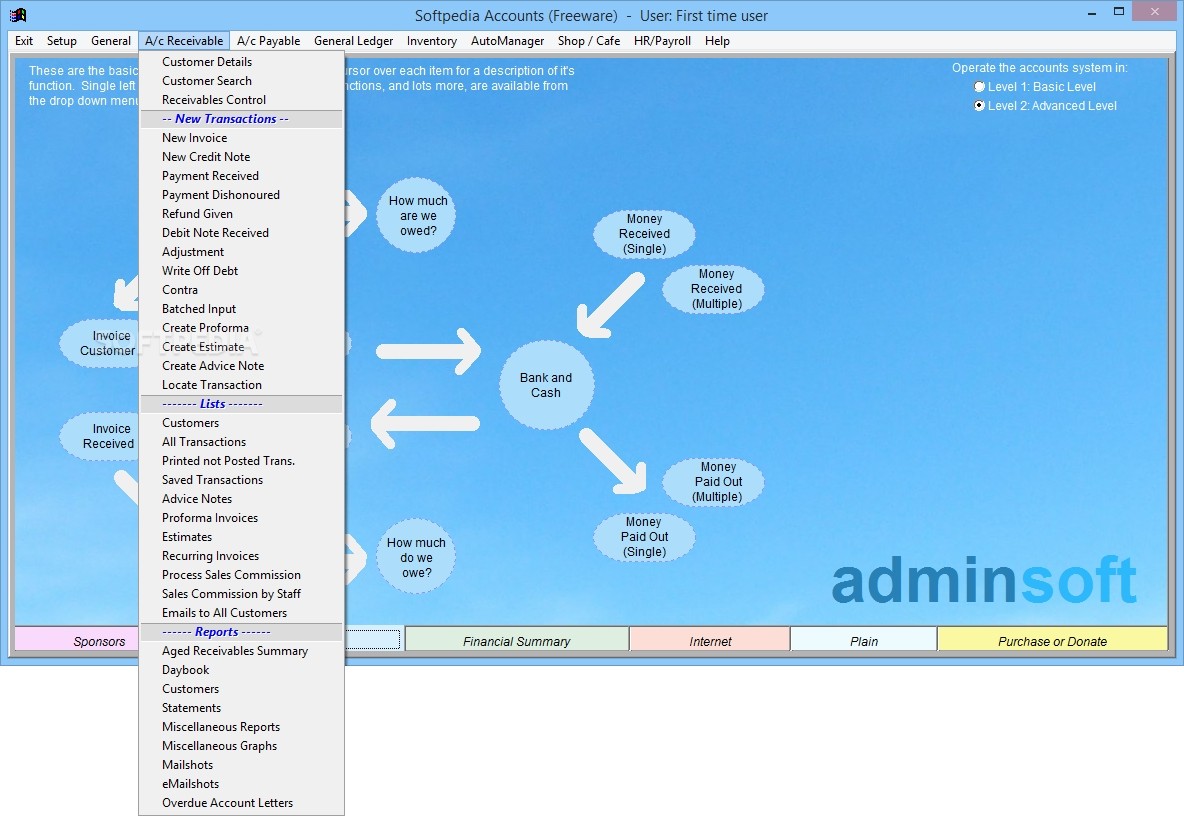
Task: Open Overdue Account Letters
Action: click(242, 803)
